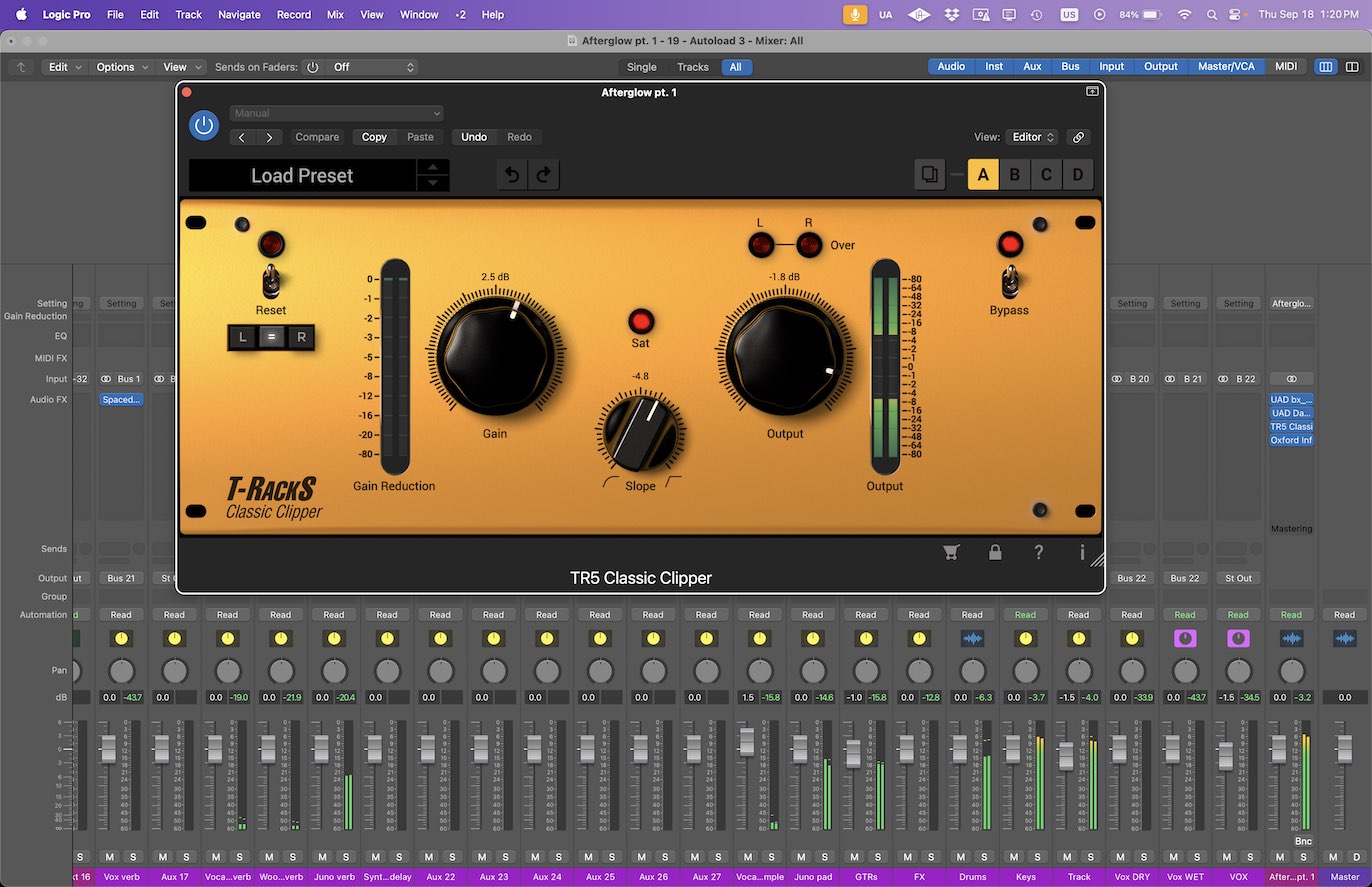1372x887 pixels.
Task: Click the shopping cart icon in the plugin footer
Action: [950, 552]
